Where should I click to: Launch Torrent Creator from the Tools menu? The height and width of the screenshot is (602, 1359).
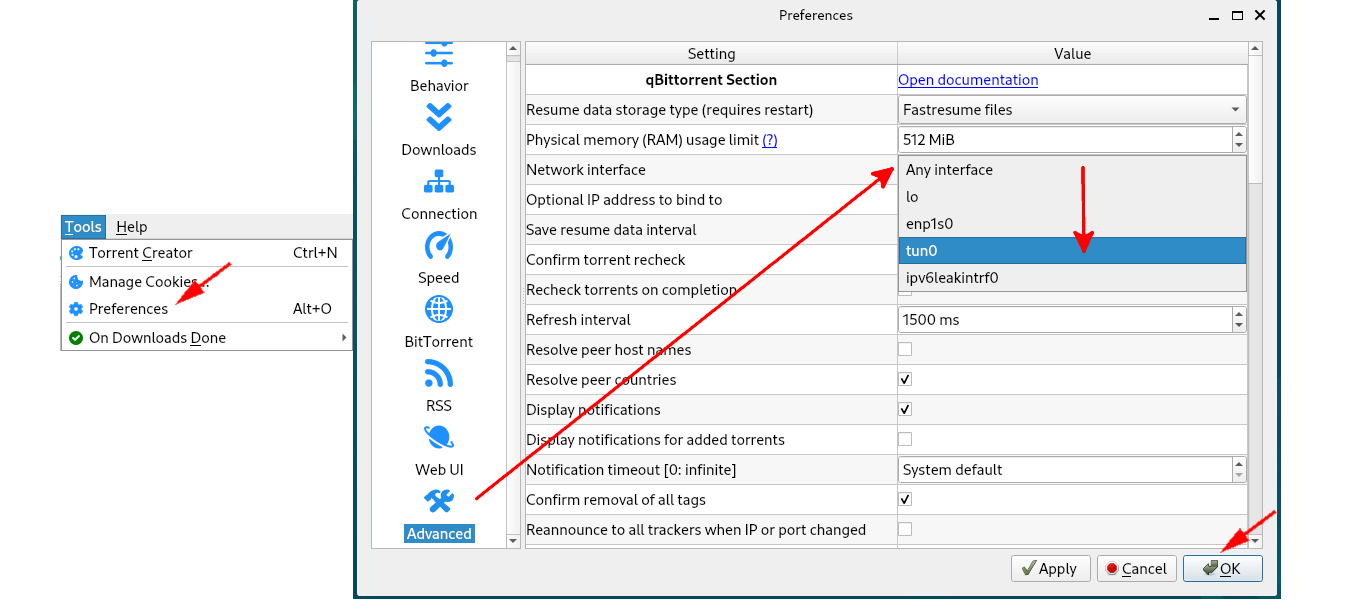207,253
